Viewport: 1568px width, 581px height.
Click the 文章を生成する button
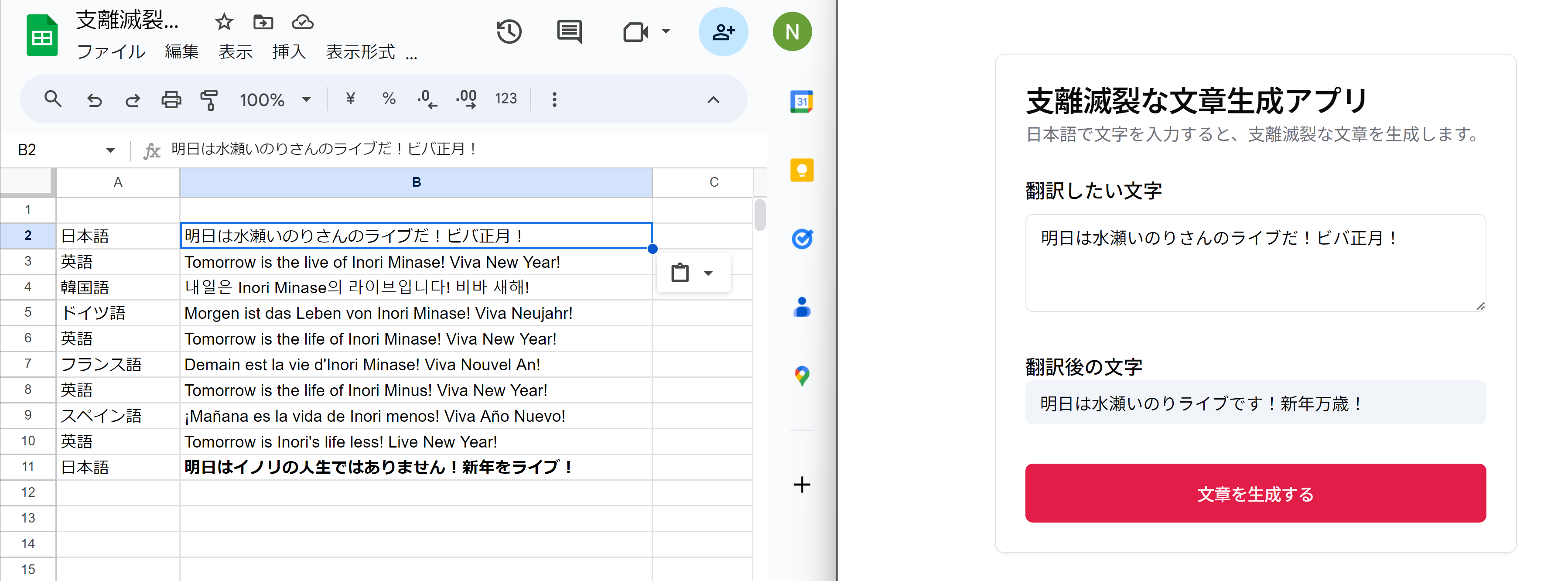coord(1255,493)
